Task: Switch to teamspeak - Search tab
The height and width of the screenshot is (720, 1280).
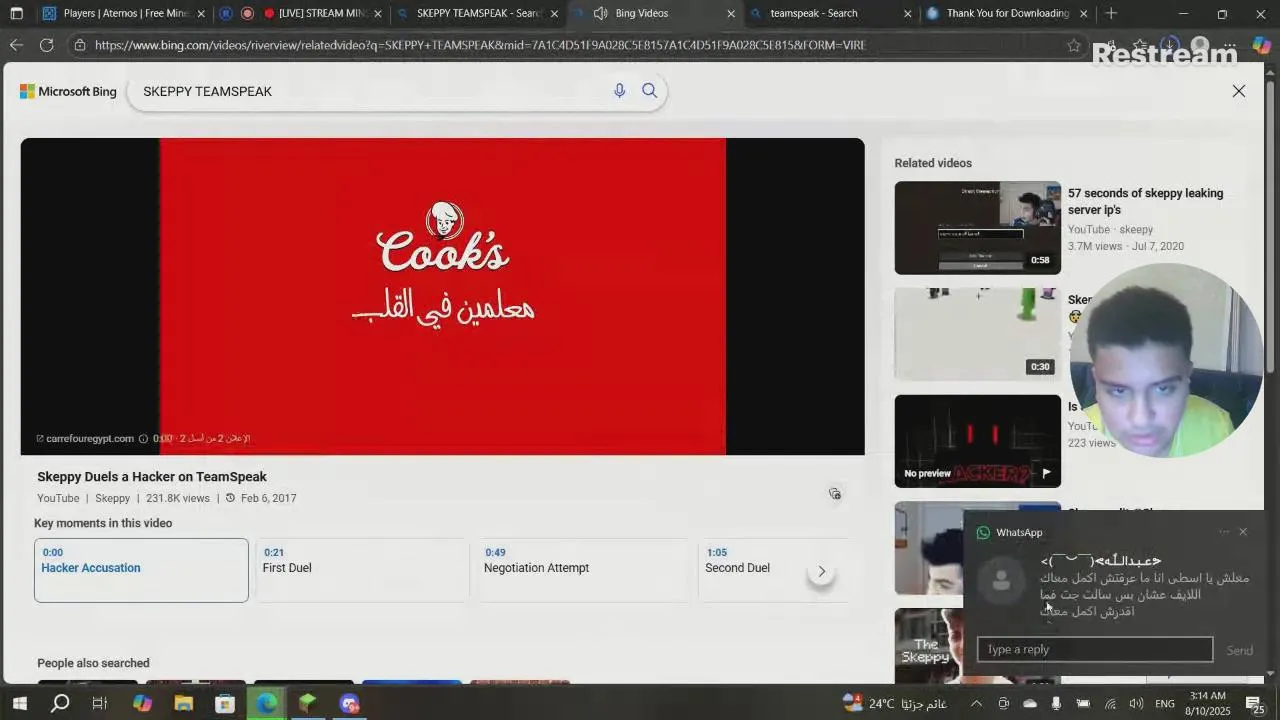Action: coord(814,13)
